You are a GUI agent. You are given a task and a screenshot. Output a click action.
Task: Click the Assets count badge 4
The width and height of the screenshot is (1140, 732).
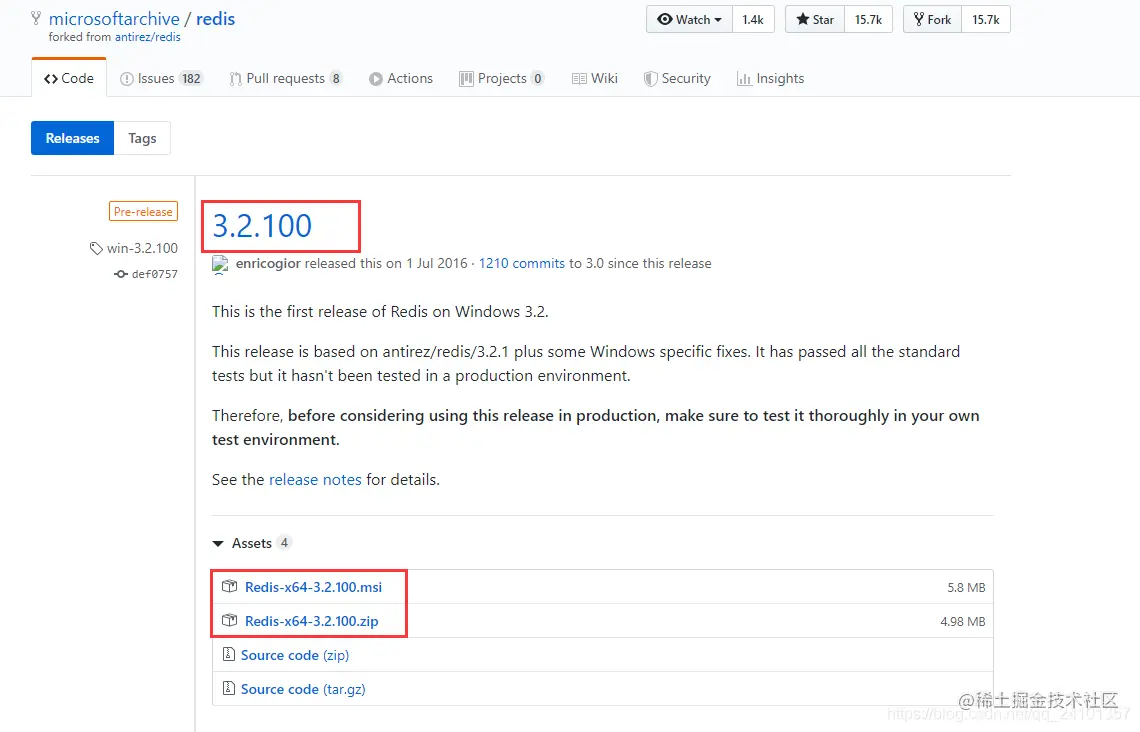[284, 543]
